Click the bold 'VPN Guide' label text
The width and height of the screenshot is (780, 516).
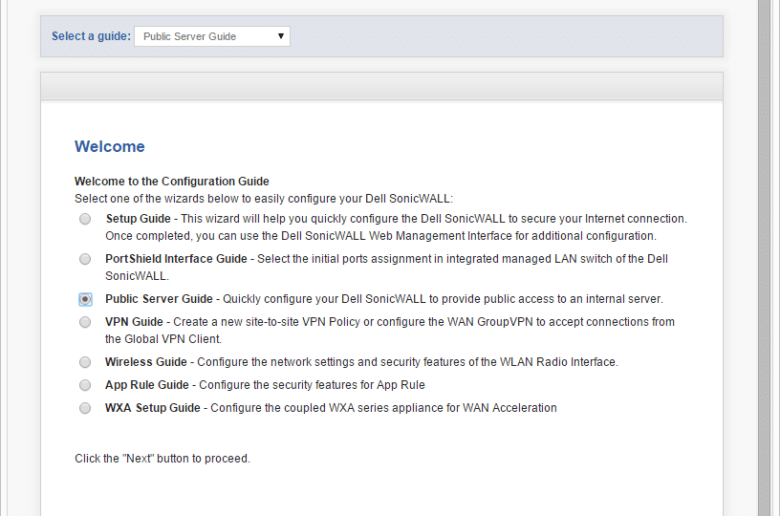[134, 322]
